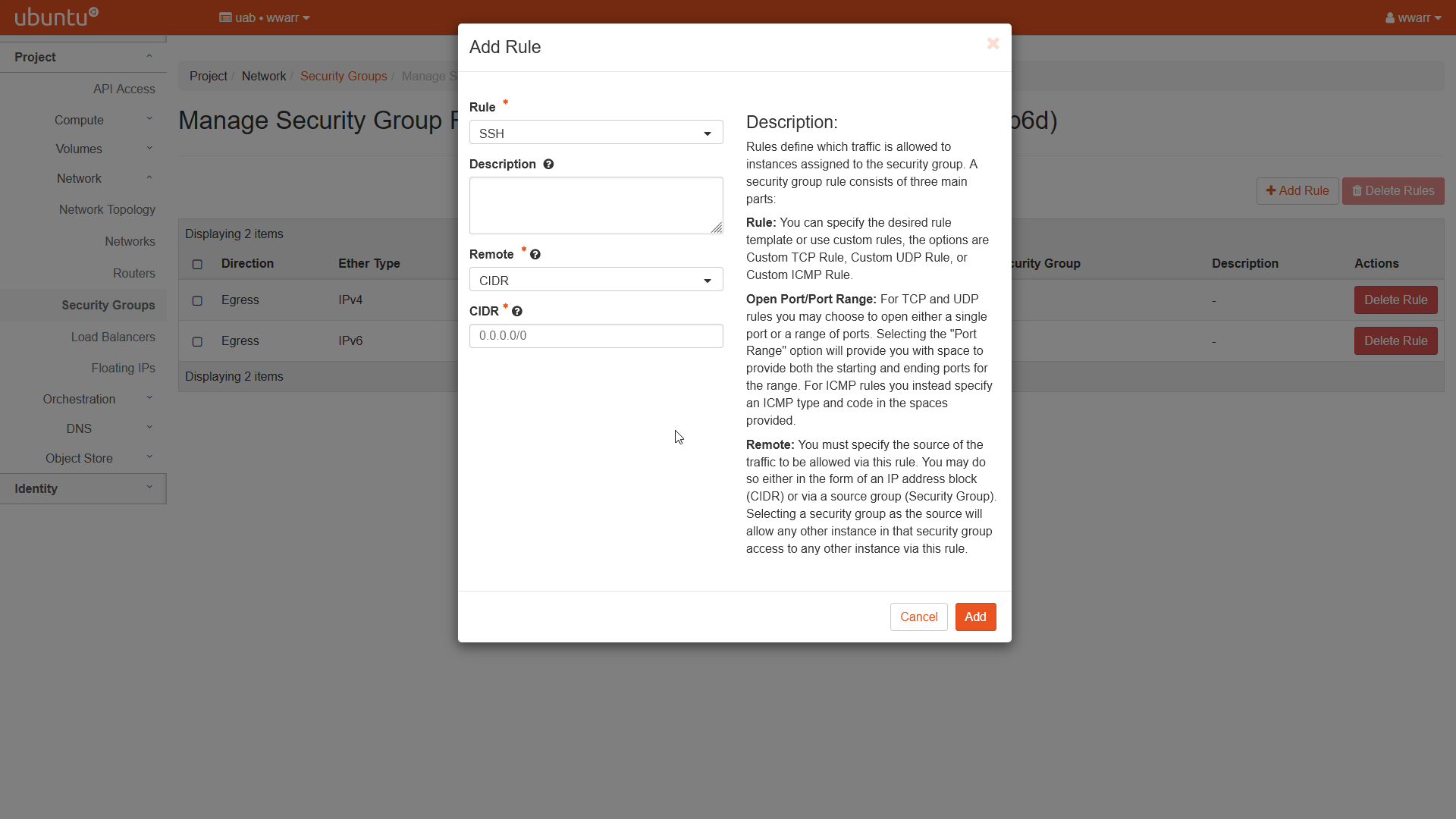The height and width of the screenshot is (819, 1456).
Task: Click the user icon beside wwarr
Action: coord(1390,18)
